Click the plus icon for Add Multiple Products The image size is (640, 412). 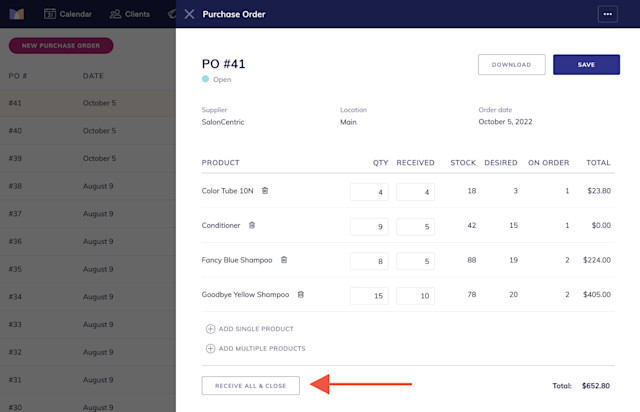pos(210,348)
